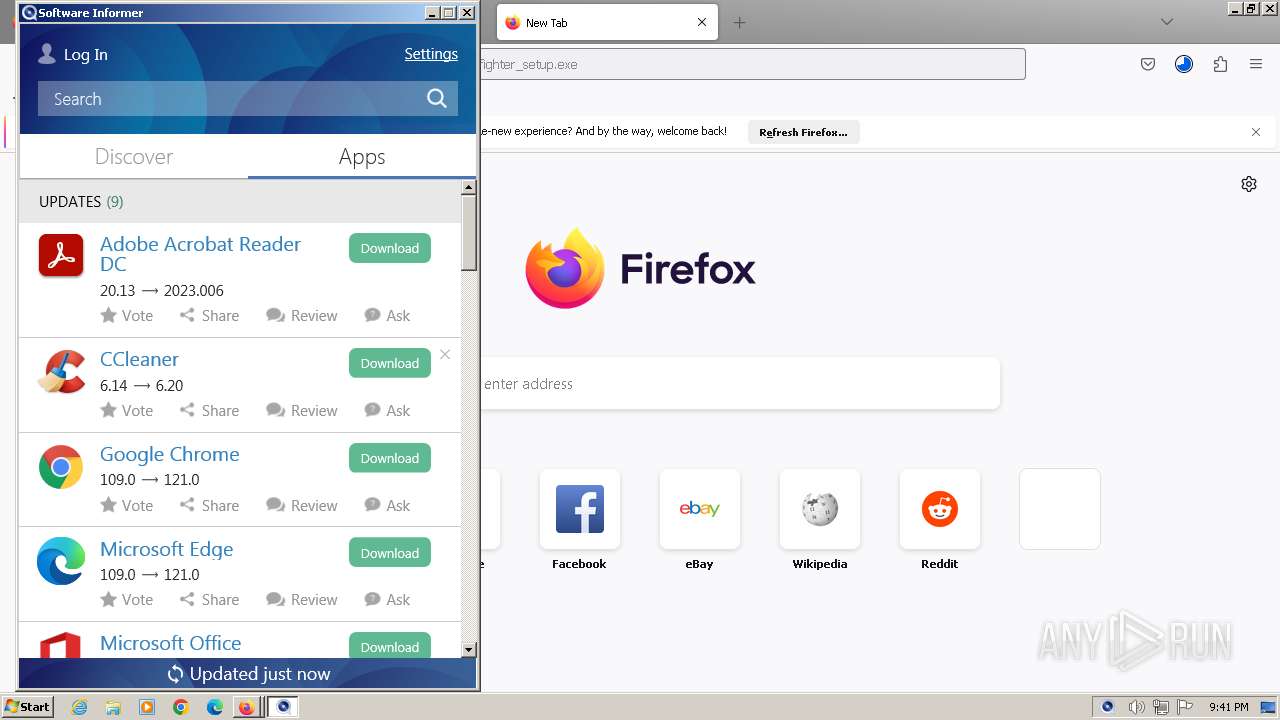Click the search magnifier icon in Software Informer
The image size is (1280, 720).
(437, 98)
